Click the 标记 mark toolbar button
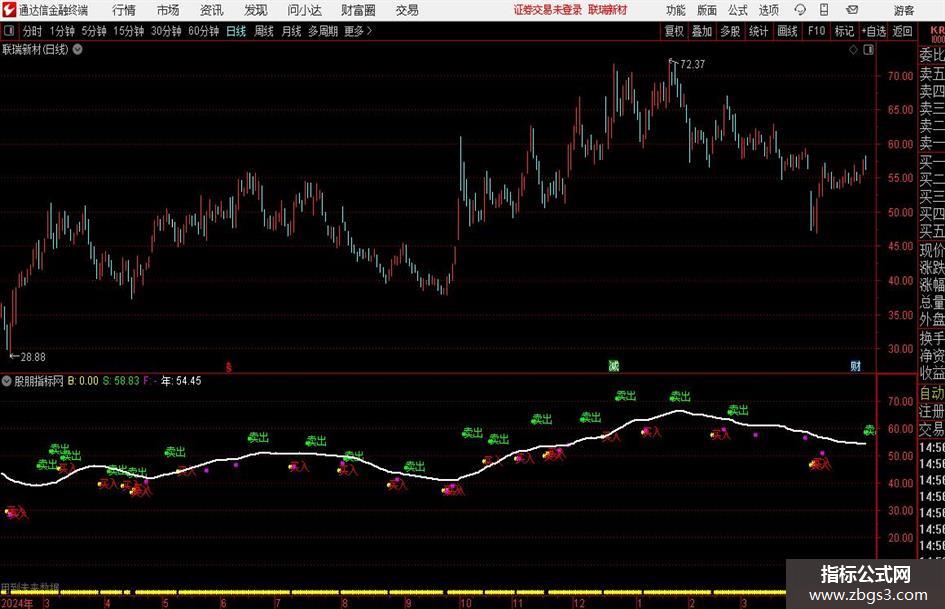The height and width of the screenshot is (609, 945). coord(844,31)
